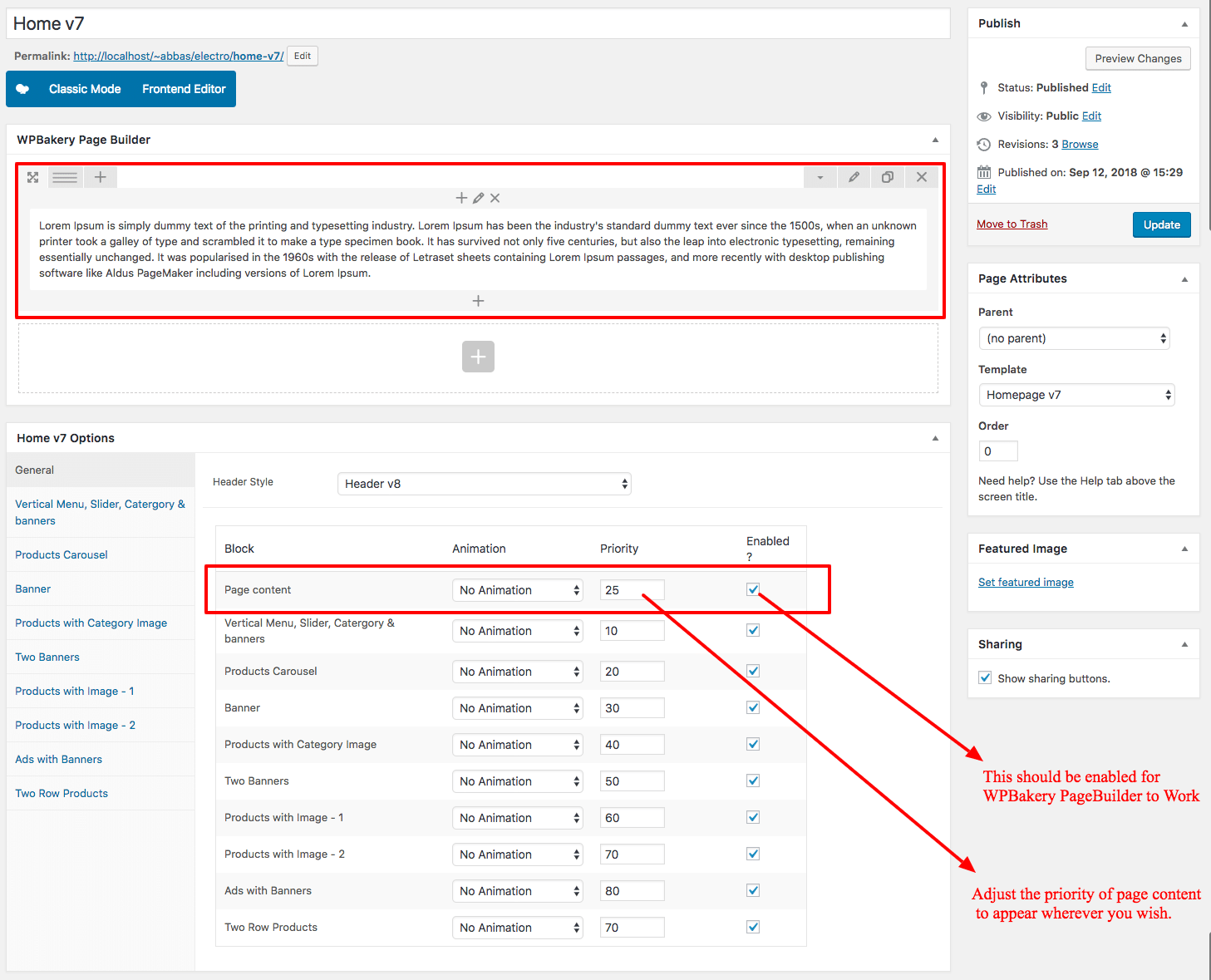Click the Update button
This screenshot has width=1211, height=980.
[x=1161, y=224]
